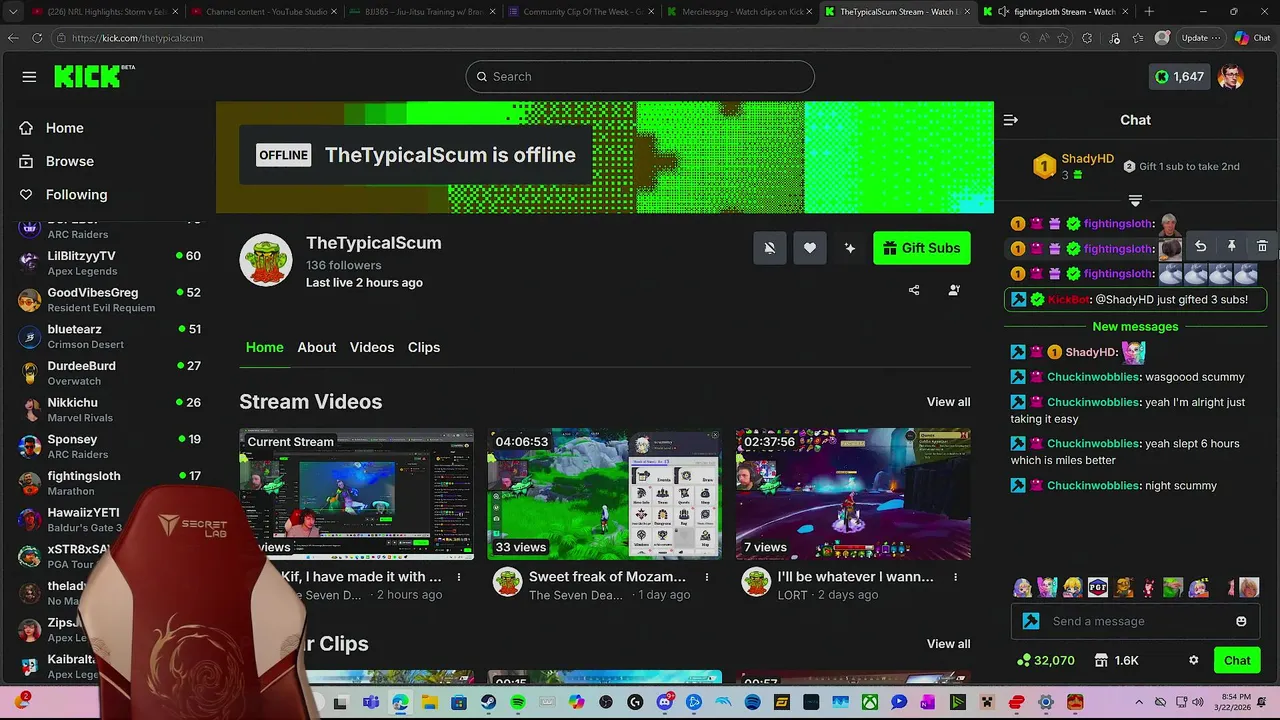Click the sparkle icon next to heart

pos(850,248)
